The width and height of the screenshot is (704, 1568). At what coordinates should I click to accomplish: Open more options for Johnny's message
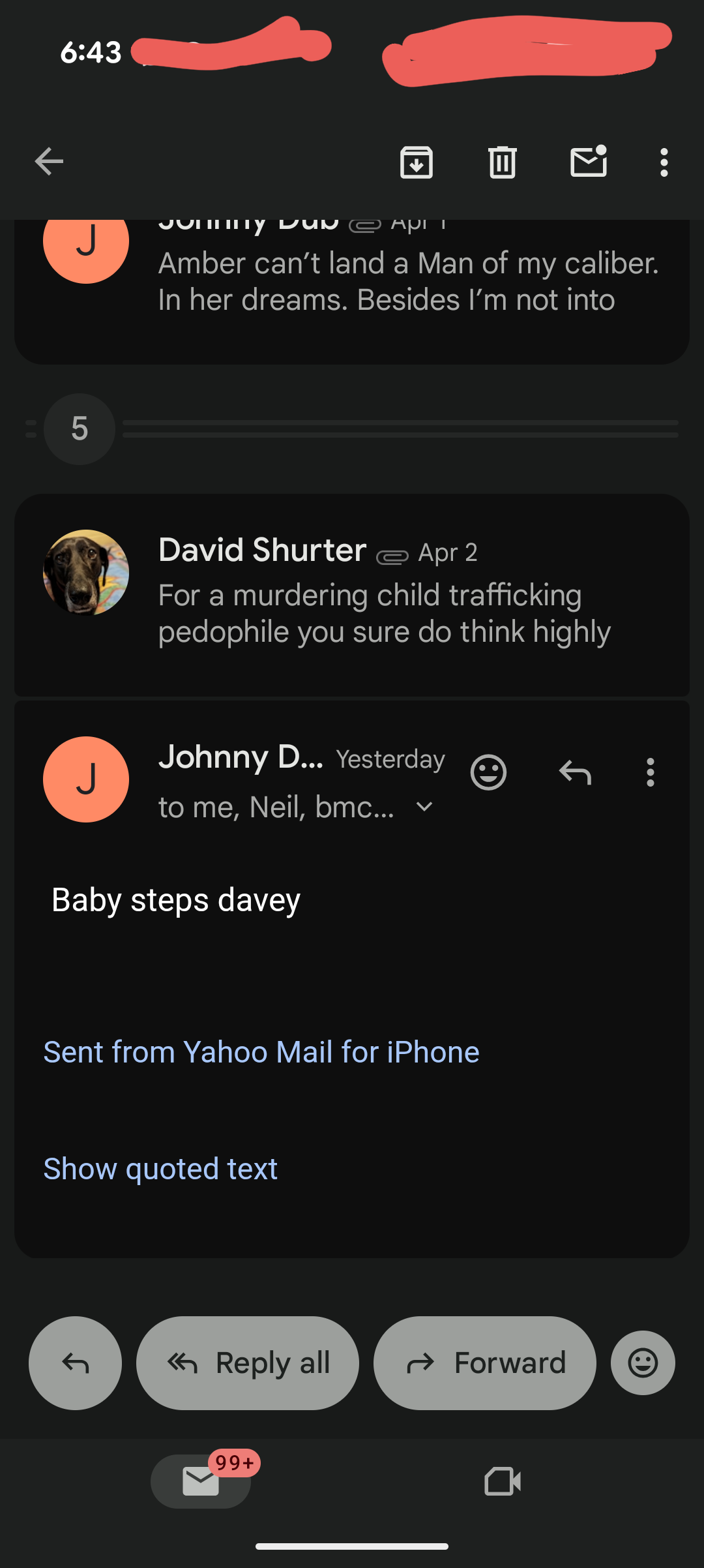(x=650, y=773)
